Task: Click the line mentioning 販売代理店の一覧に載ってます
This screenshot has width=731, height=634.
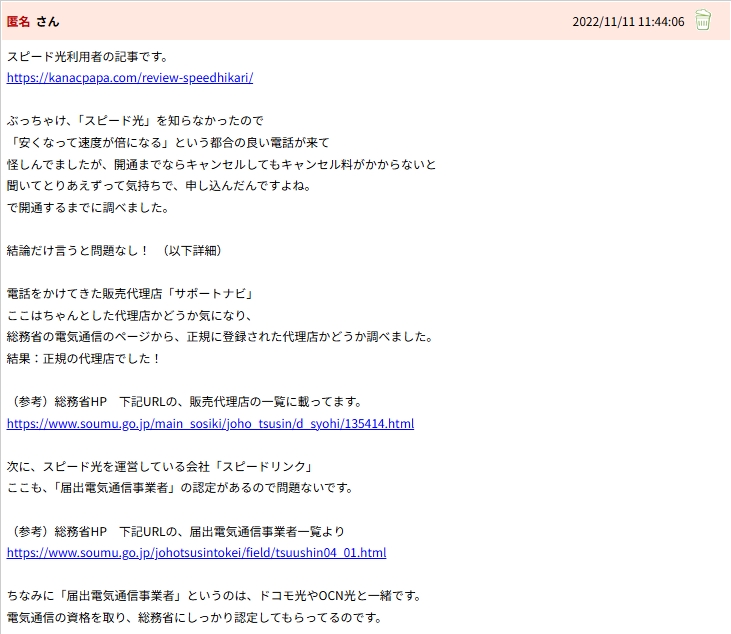Action: (185, 402)
